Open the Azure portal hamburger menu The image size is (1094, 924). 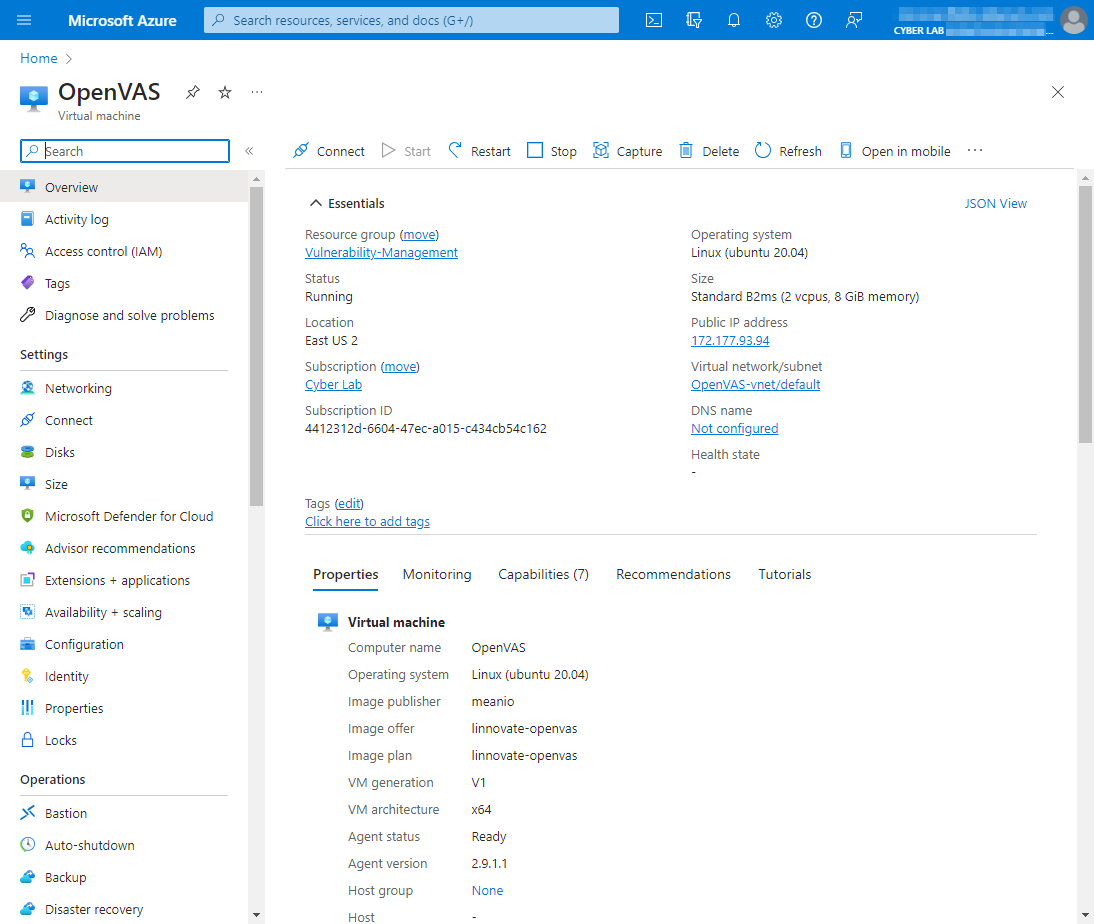coord(24,20)
